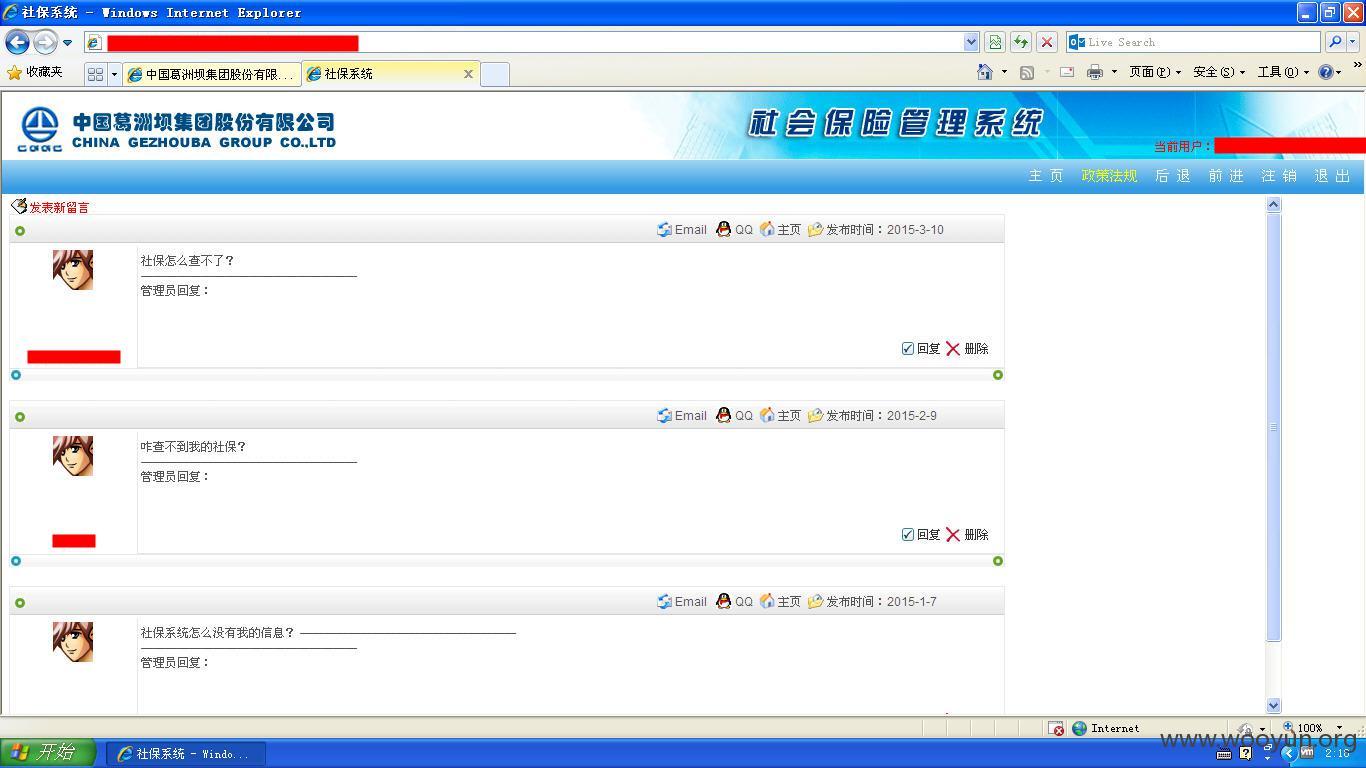
Task: Click the home page icon in the command bar
Action: tap(985, 72)
